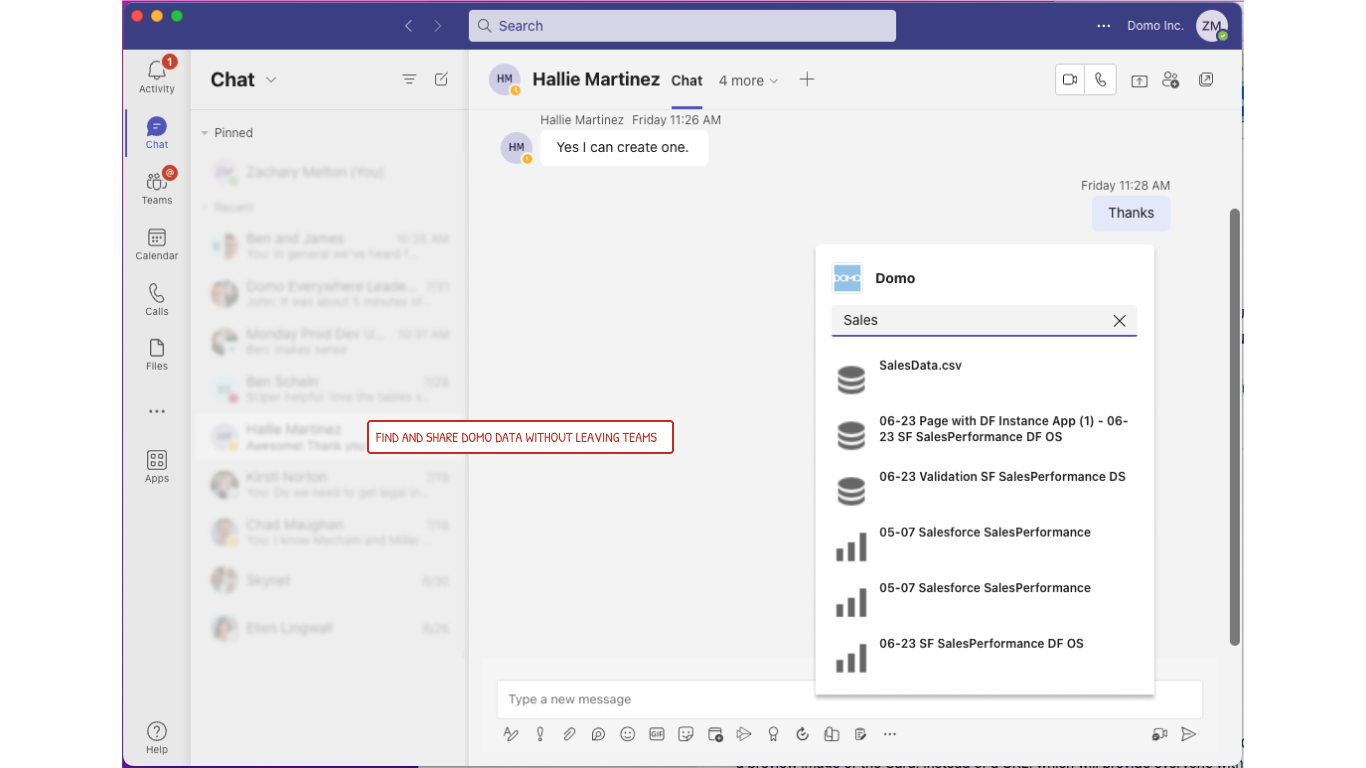Click the 'Thanks' sent message bubble
1366x768 pixels.
[x=1131, y=213]
